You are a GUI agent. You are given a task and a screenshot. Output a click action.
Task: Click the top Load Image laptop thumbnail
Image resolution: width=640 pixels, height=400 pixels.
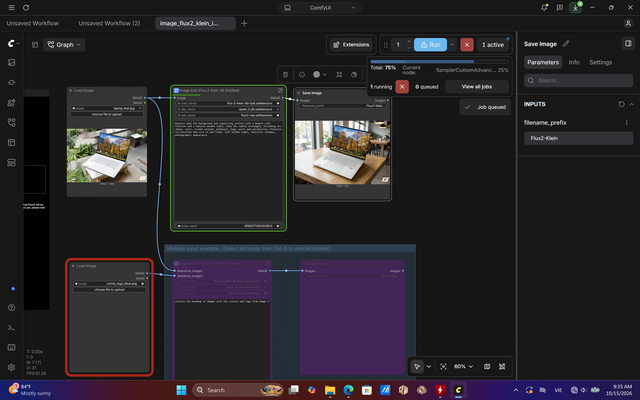point(107,155)
